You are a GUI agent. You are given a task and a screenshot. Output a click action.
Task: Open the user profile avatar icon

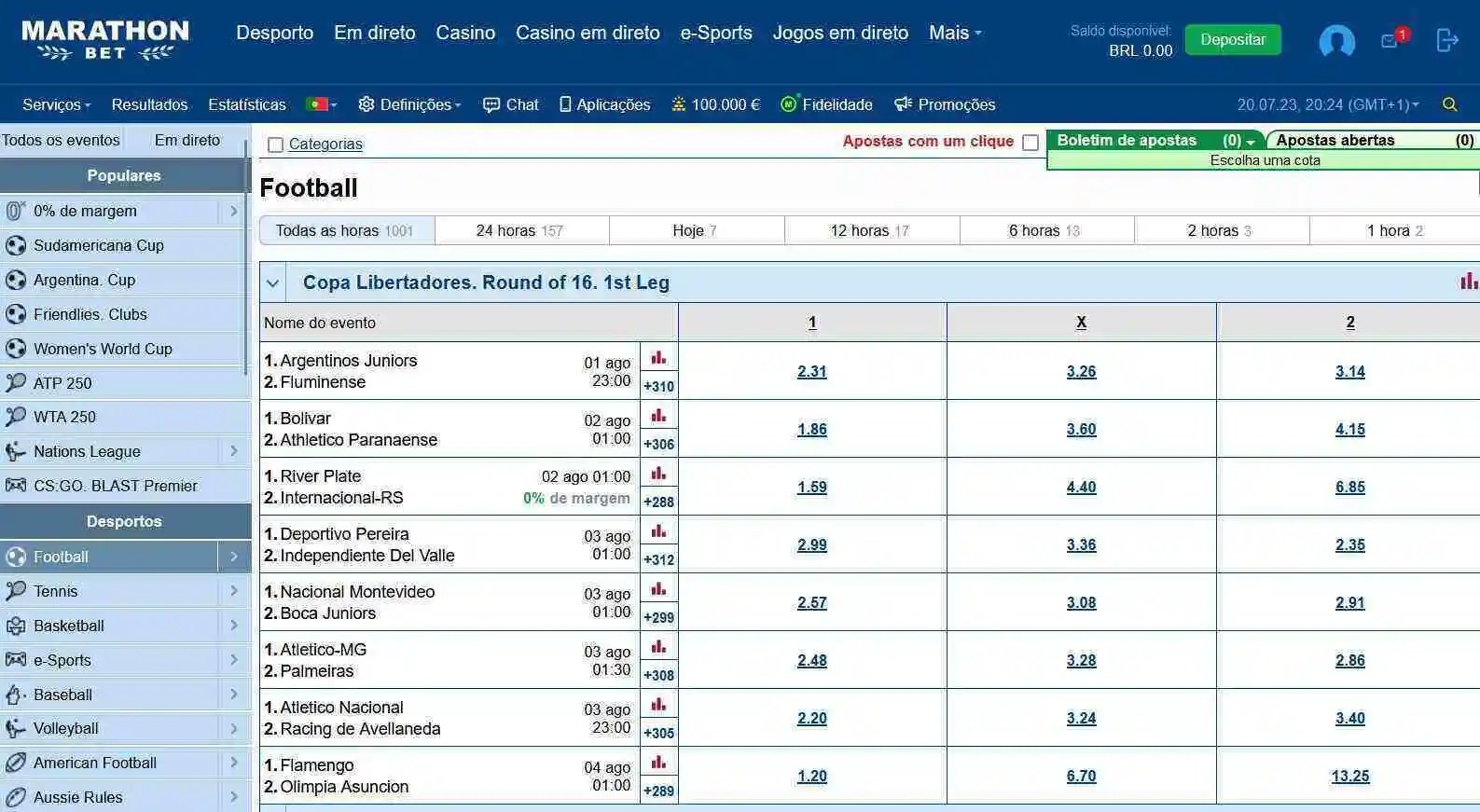1336,41
